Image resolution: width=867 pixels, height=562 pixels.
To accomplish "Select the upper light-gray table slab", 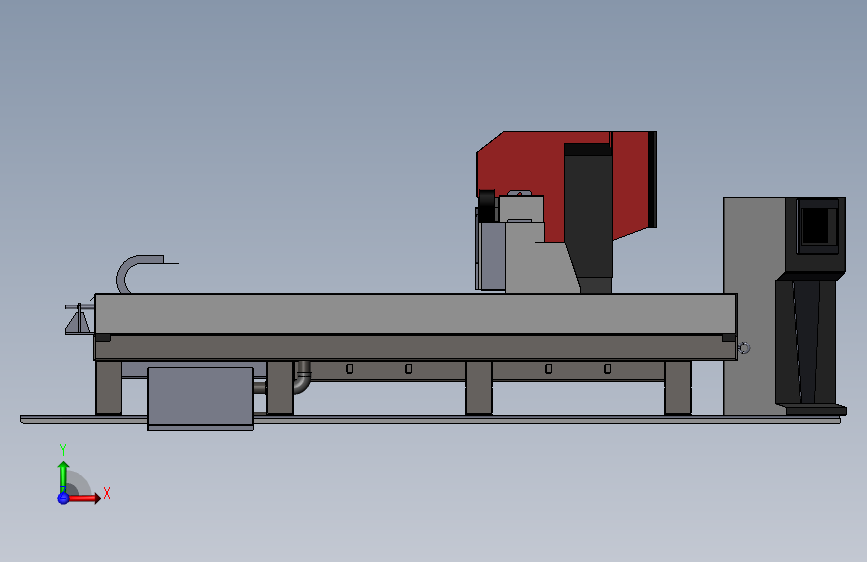I will click(x=416, y=314).
